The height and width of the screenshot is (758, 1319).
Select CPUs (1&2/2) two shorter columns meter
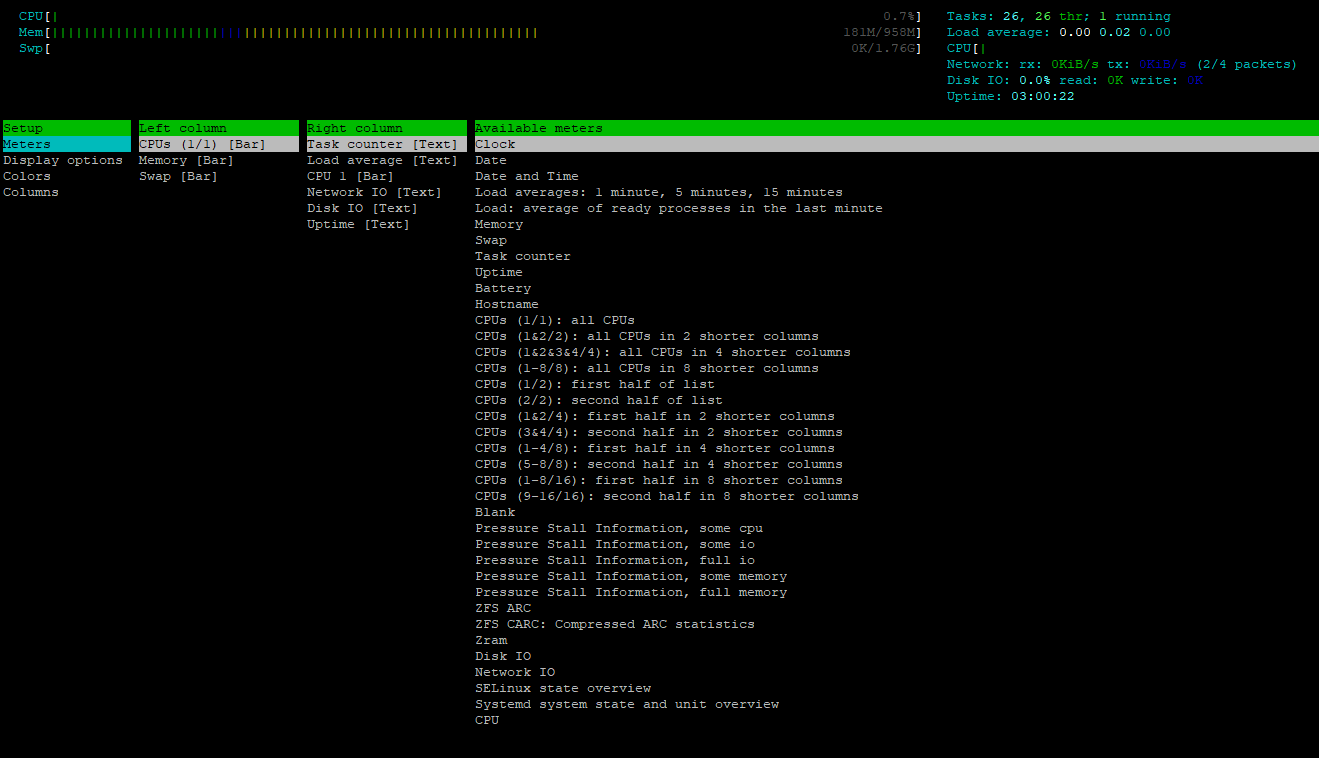(x=647, y=336)
